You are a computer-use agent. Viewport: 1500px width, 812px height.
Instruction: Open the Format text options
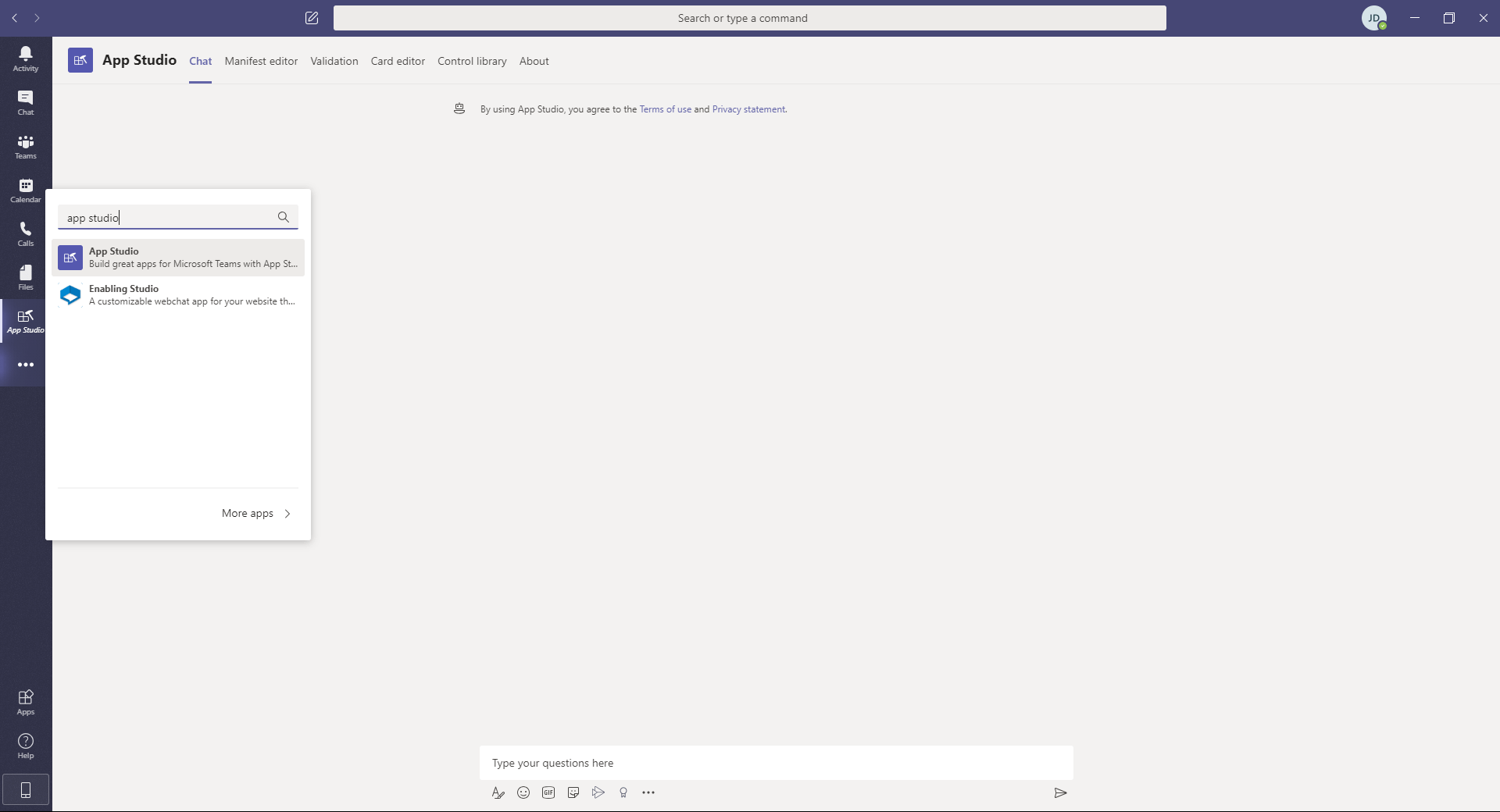coord(498,792)
